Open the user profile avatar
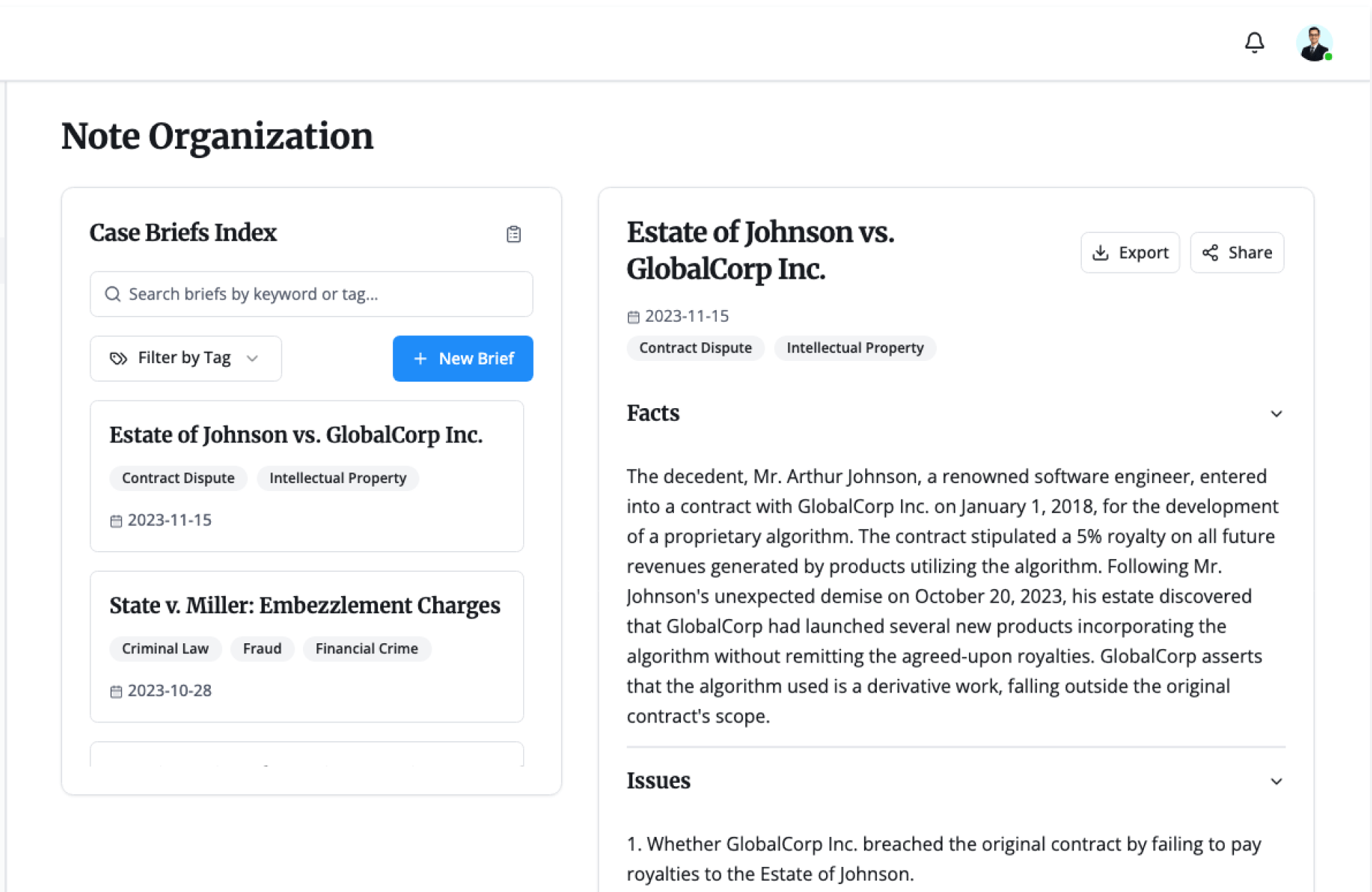The width and height of the screenshot is (1372, 892). point(1313,43)
